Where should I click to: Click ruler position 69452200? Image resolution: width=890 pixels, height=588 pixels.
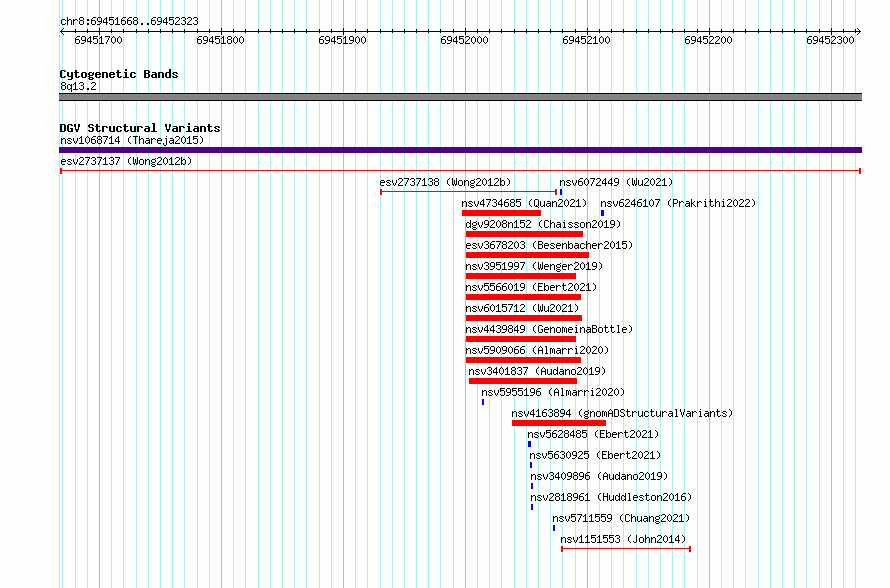(708, 40)
